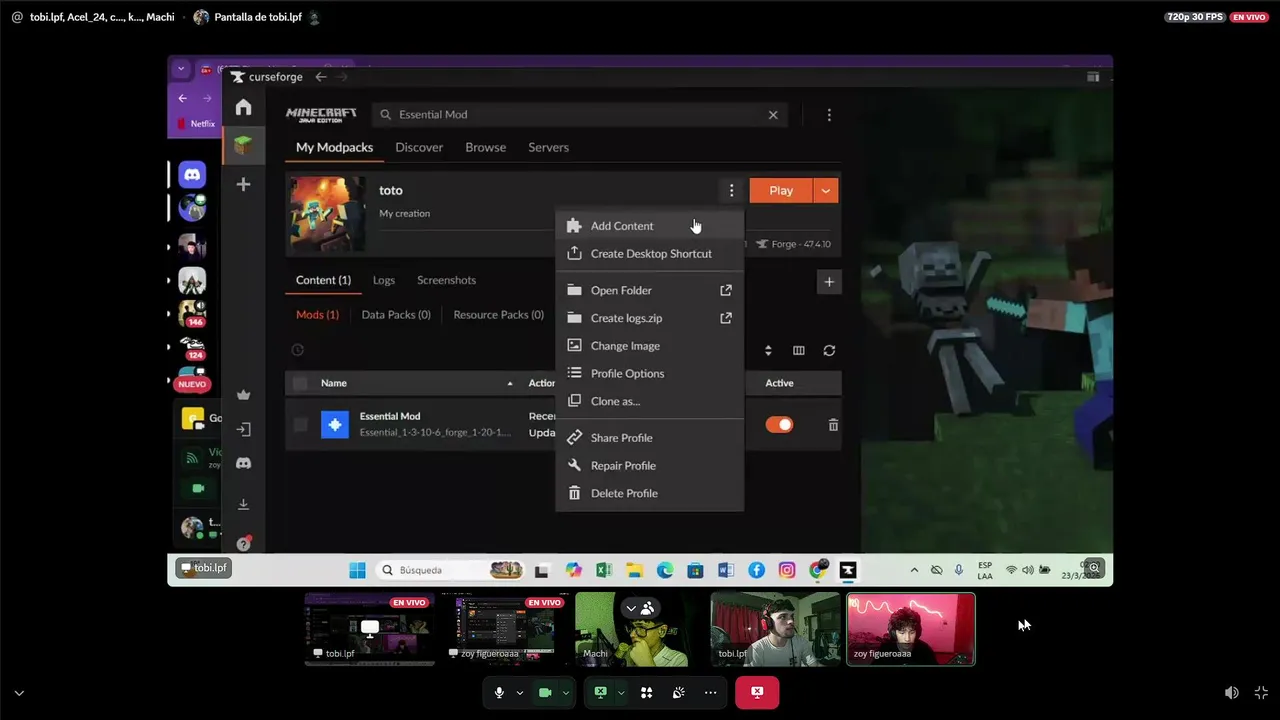1280x720 pixels.
Task: Click the sign-in arrow icon in CurseForge sidebar
Action: (243, 429)
